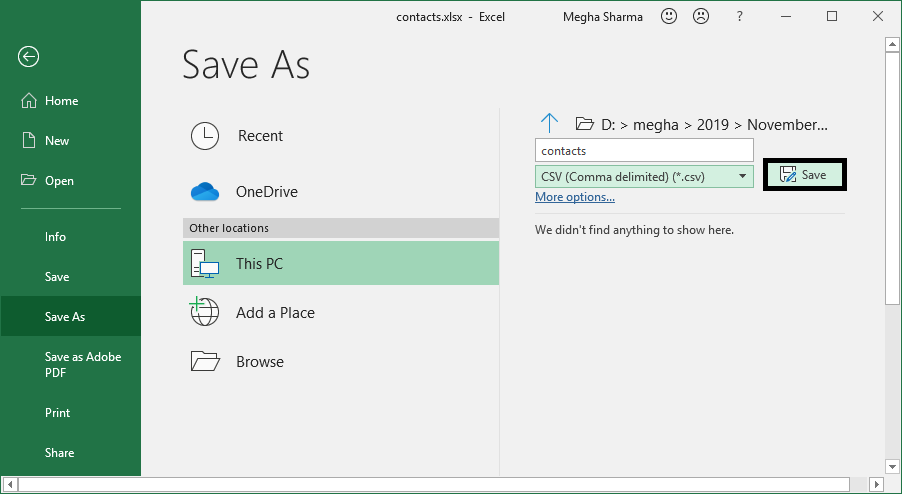Click 'We didn't find anything to show here' text
The width and height of the screenshot is (902, 494).
(635, 231)
